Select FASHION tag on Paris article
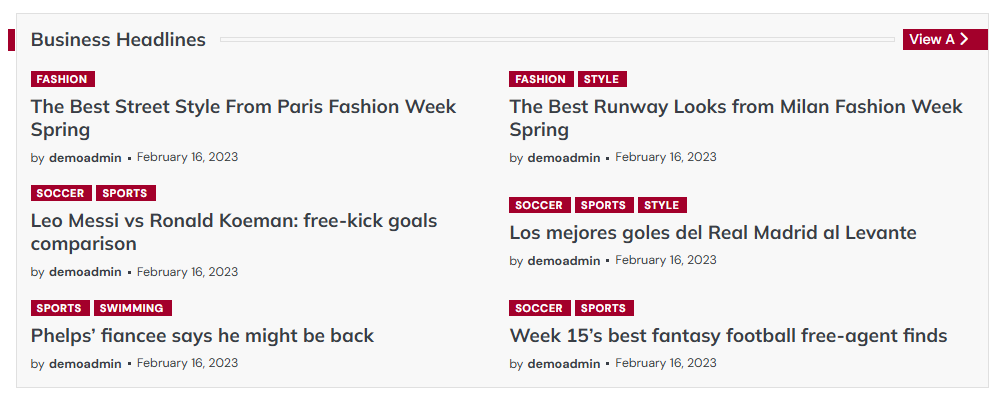The height and width of the screenshot is (405, 1002). pyautogui.click(x=63, y=80)
